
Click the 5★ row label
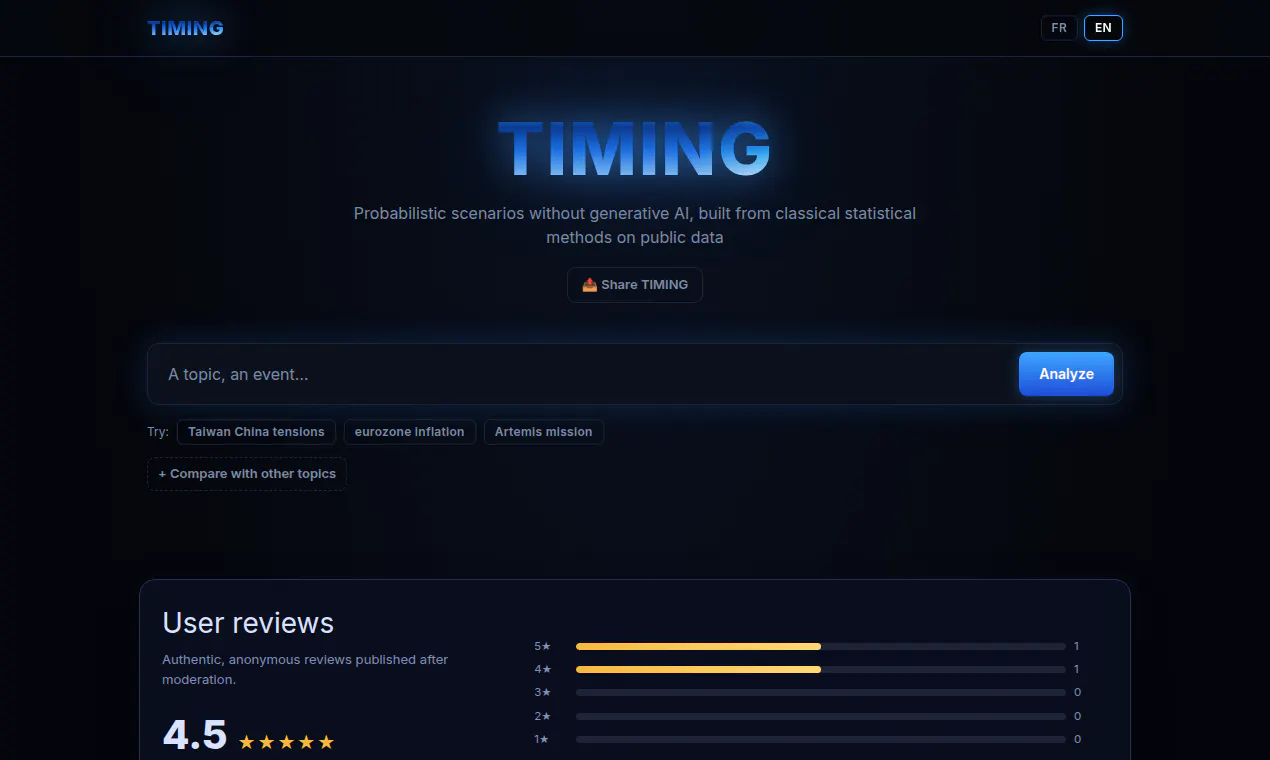pos(542,646)
